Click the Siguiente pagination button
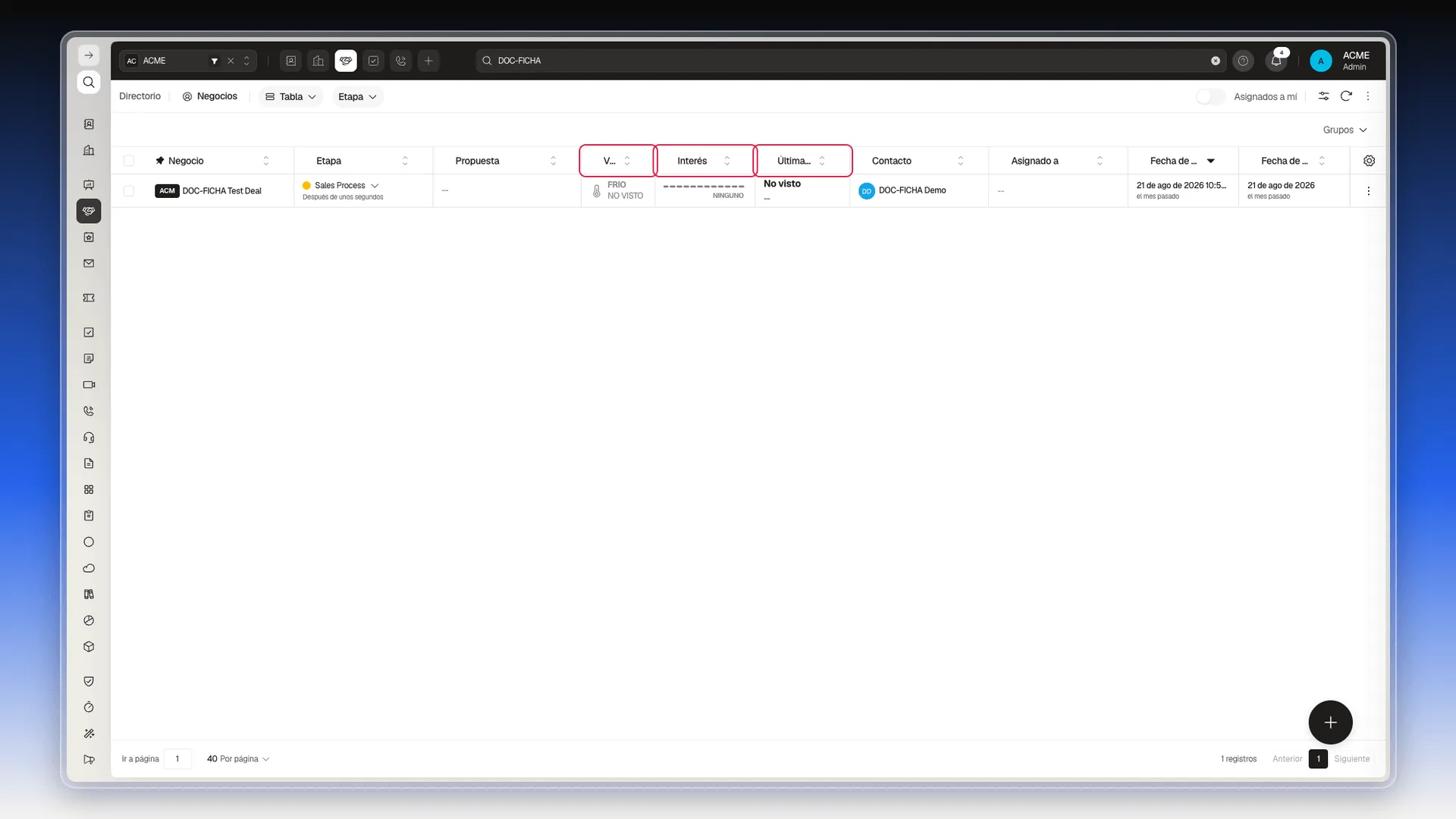 click(1352, 758)
